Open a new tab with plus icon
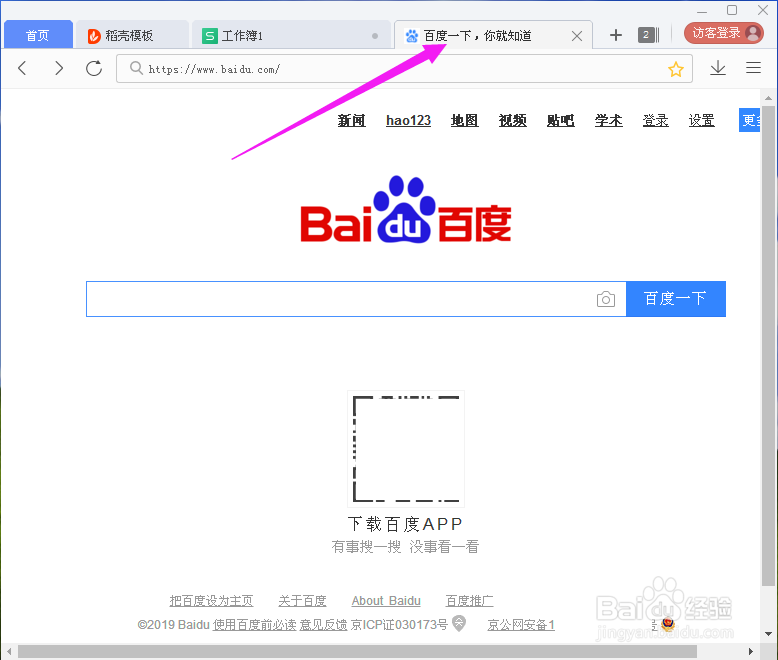Image resolution: width=778 pixels, height=660 pixels. 616,35
